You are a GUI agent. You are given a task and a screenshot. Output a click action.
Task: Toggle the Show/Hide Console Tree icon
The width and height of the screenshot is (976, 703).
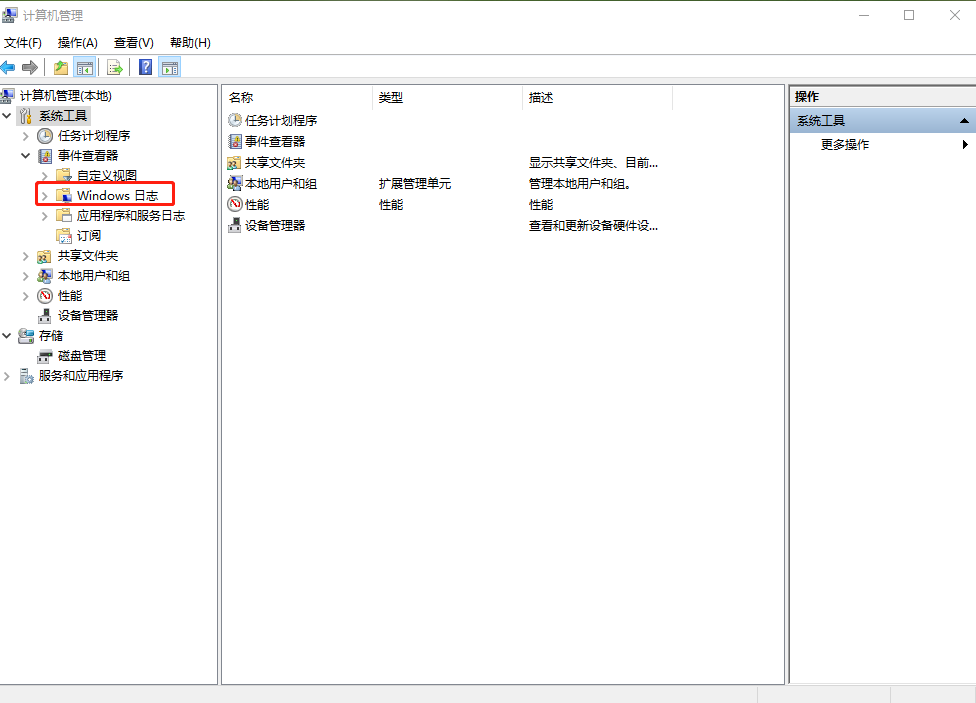point(85,68)
